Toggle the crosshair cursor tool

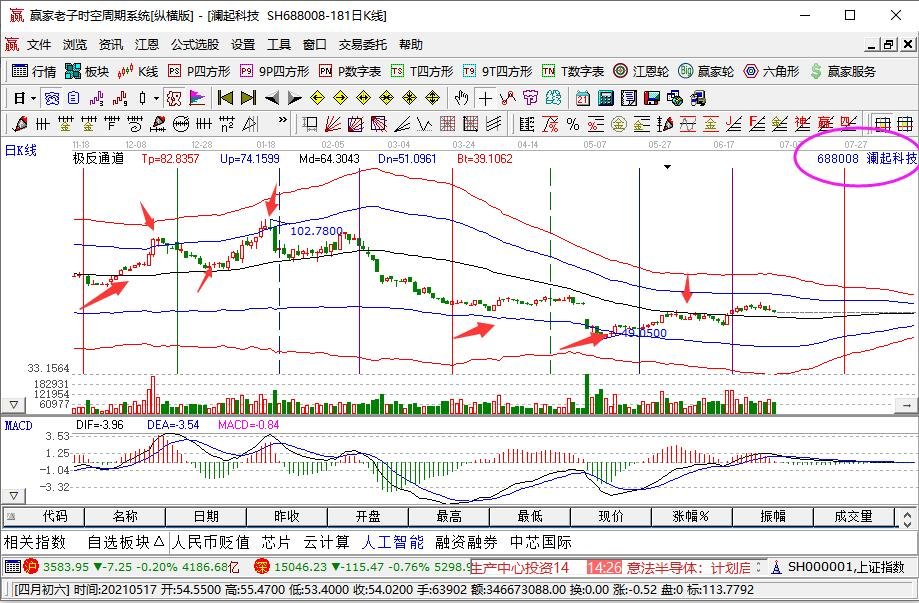pos(485,98)
